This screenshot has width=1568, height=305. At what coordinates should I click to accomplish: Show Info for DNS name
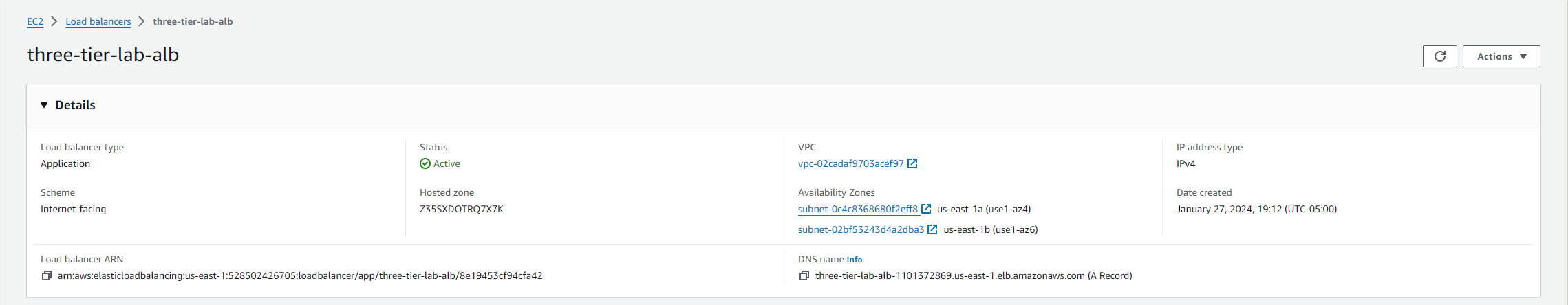[854, 260]
